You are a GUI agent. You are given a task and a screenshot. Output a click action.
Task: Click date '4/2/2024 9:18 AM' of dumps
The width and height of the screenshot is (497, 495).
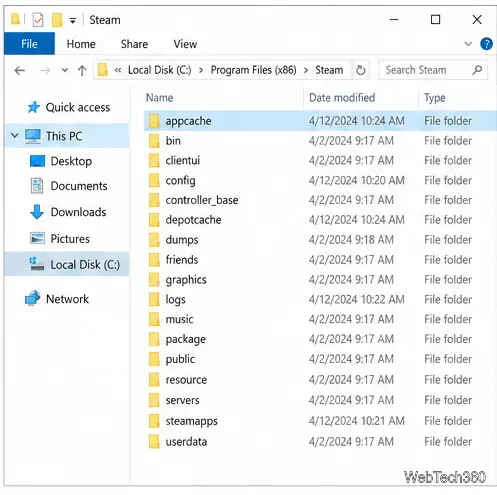point(351,240)
